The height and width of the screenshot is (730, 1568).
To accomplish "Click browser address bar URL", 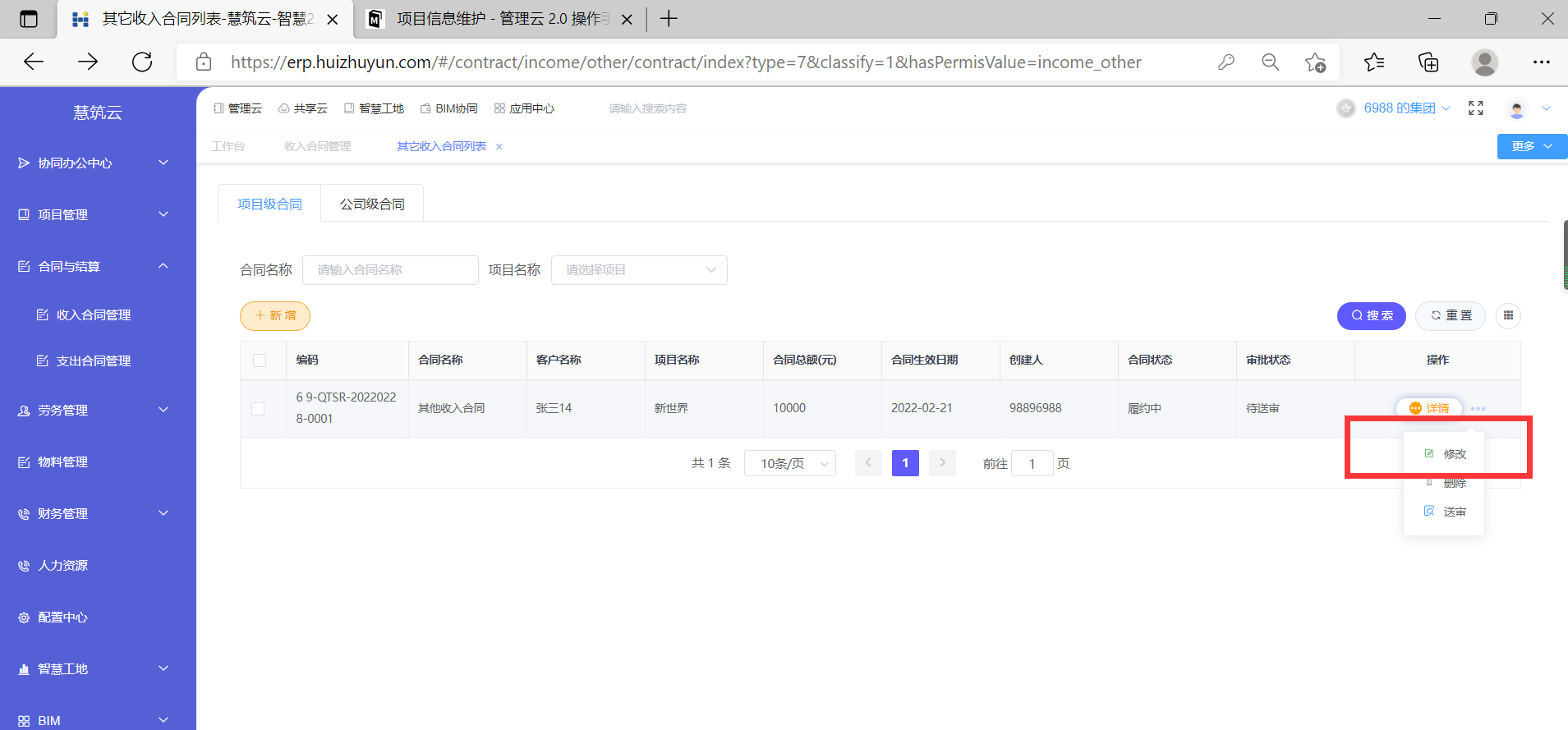I will point(686,62).
